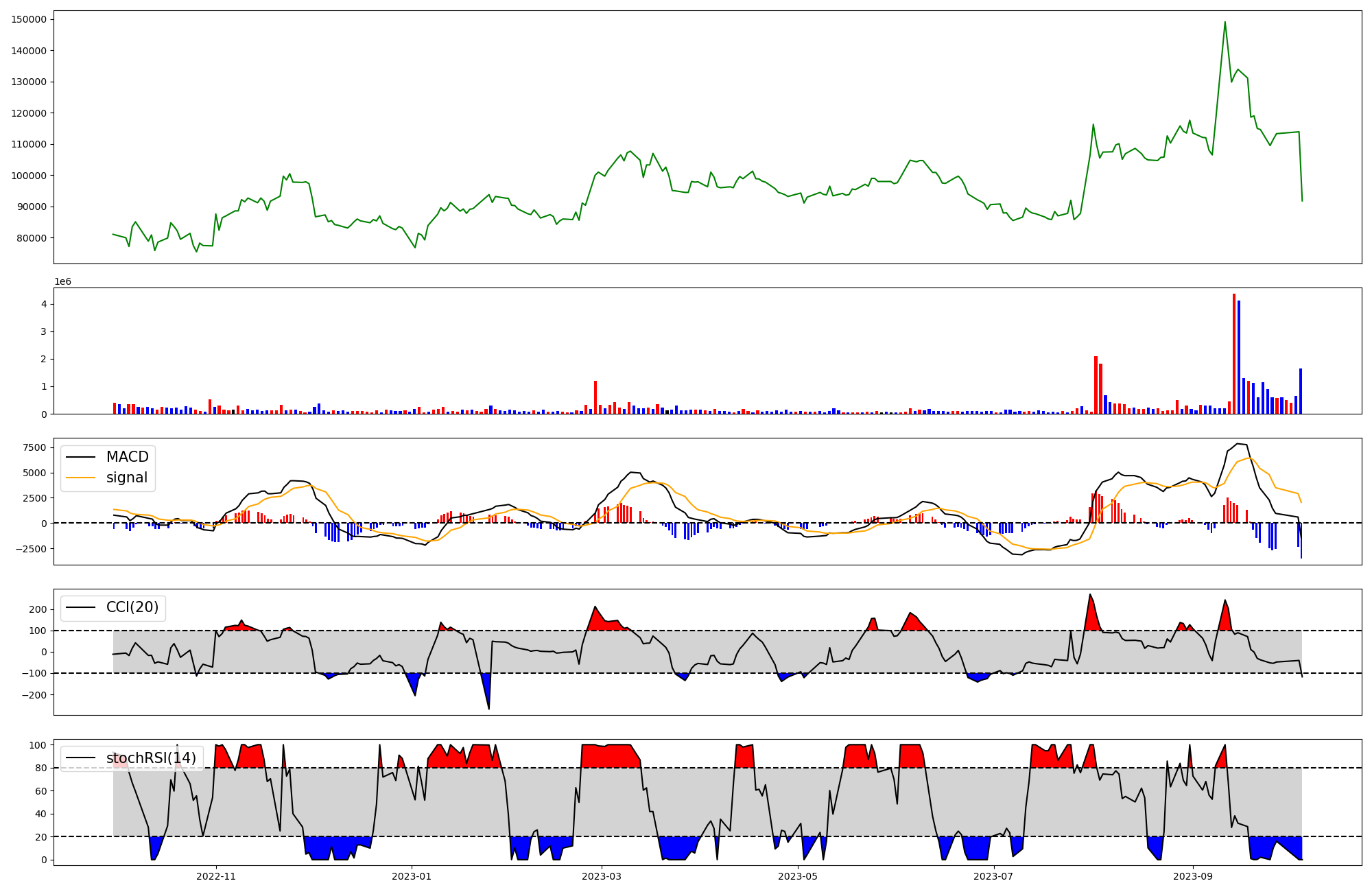Image resolution: width=1372 pixels, height=892 pixels.
Task: Click the 150000 price axis label
Action: 29,19
